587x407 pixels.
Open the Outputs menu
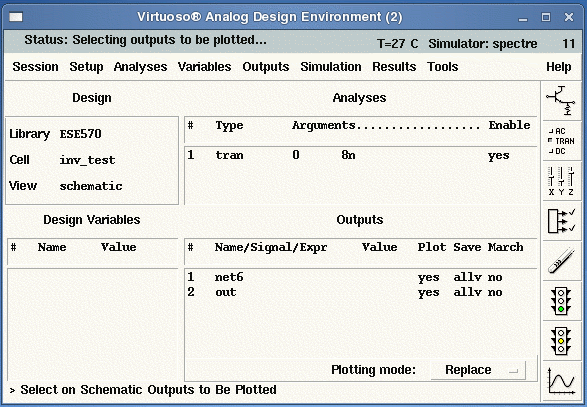click(x=266, y=67)
